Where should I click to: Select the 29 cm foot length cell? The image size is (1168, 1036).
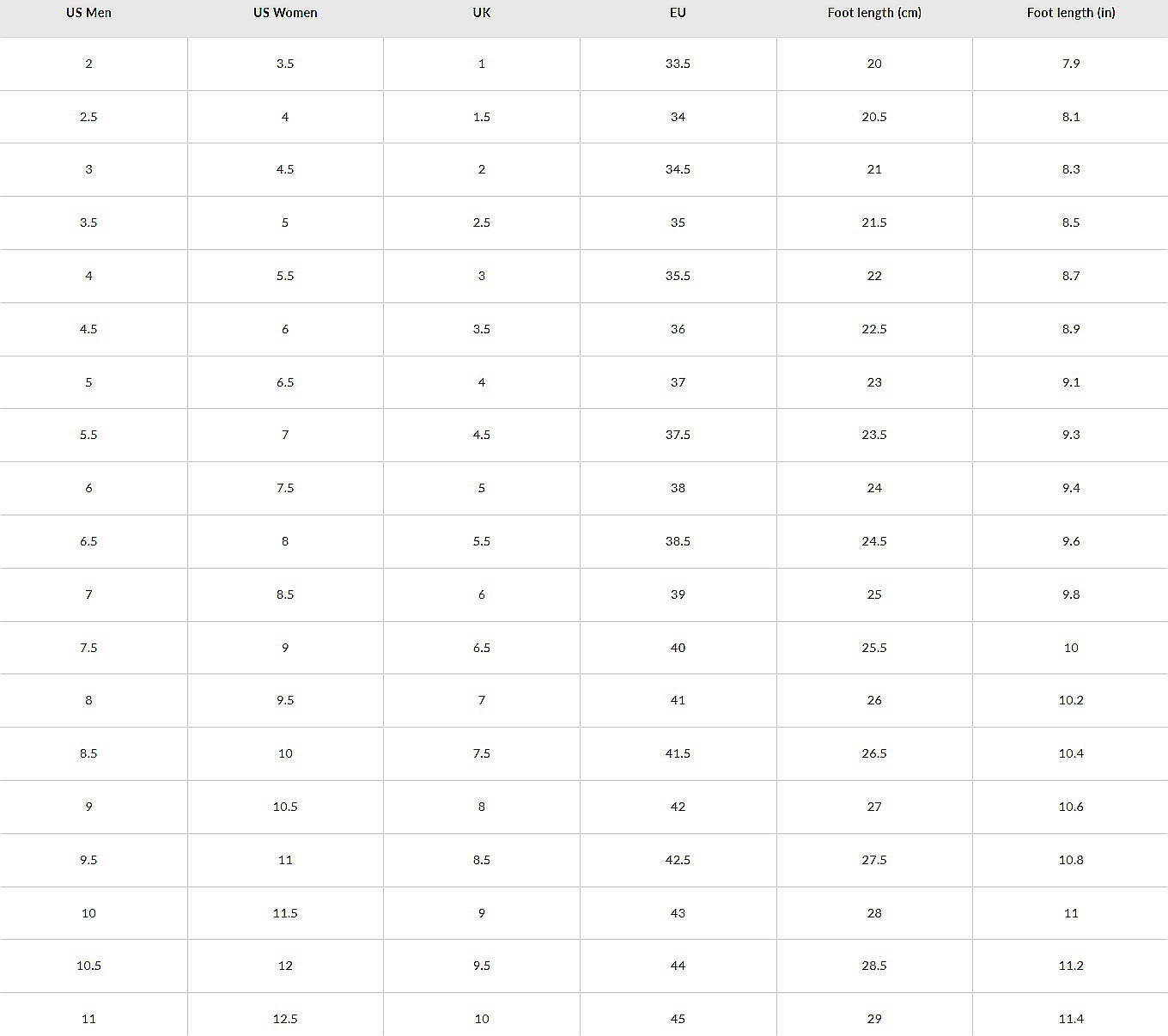click(x=874, y=1019)
